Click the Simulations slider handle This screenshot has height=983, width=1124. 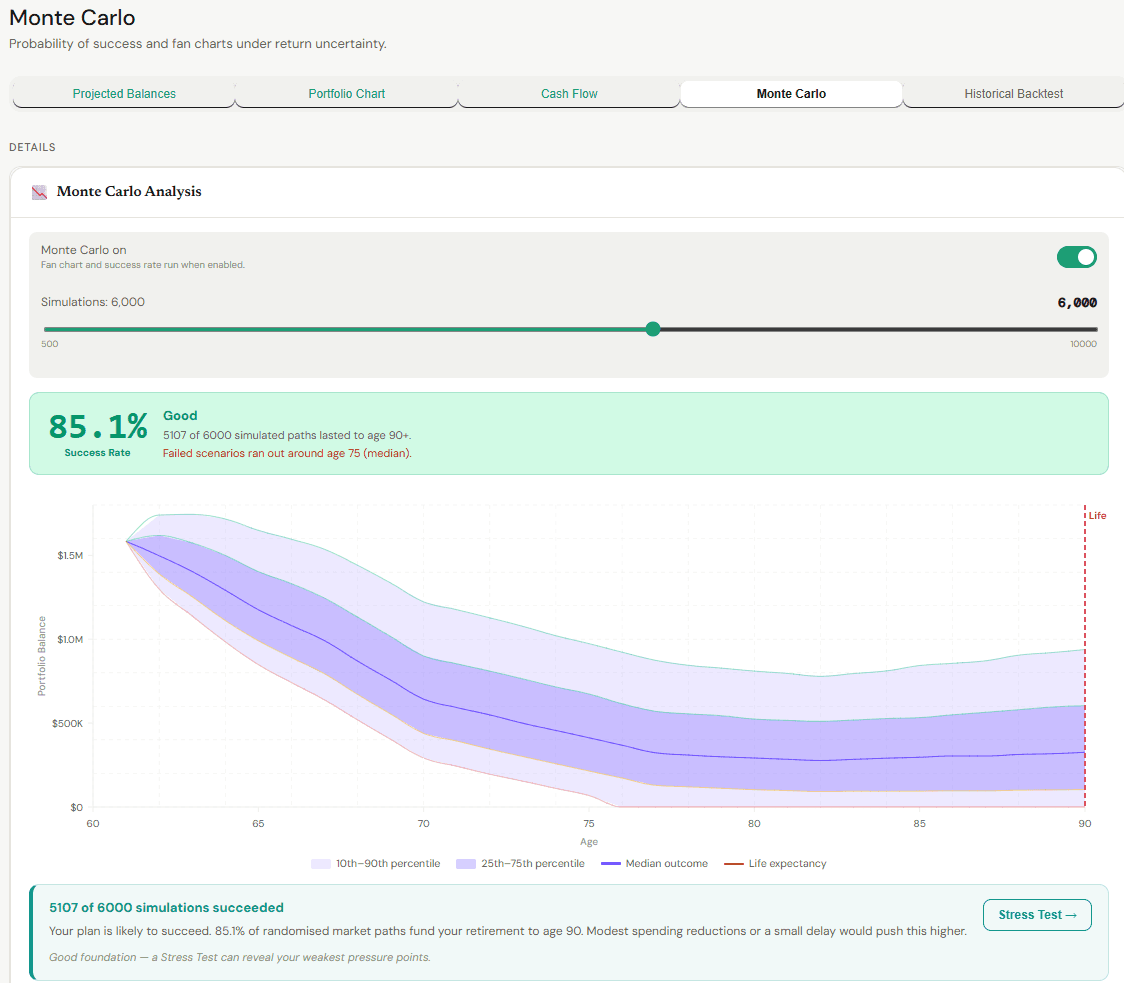tap(652, 329)
